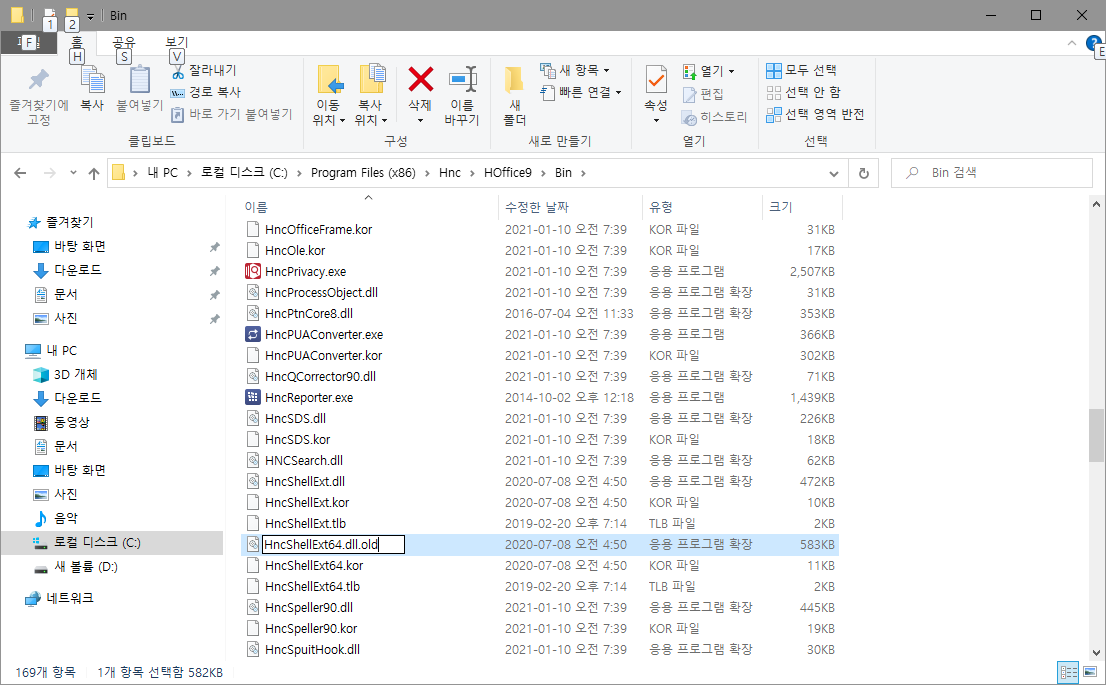The image size is (1106, 685).
Task: Switch to the Share (공유) tab
Action: click(x=123, y=43)
